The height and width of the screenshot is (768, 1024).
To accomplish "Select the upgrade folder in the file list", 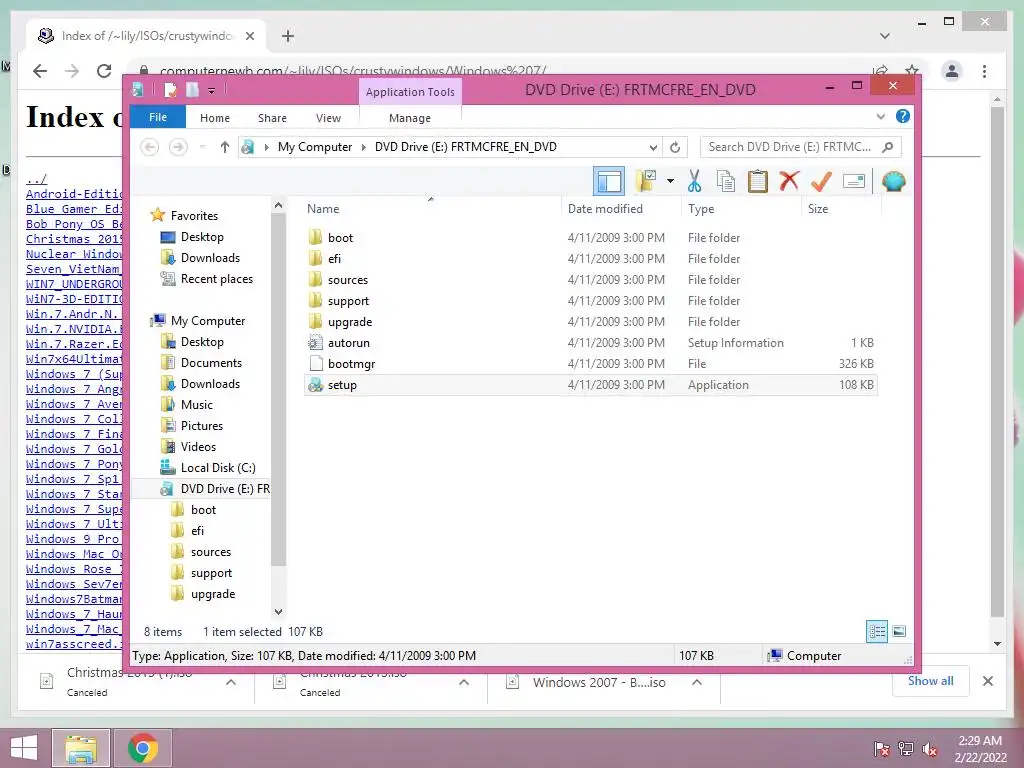I will pyautogui.click(x=590, y=321).
